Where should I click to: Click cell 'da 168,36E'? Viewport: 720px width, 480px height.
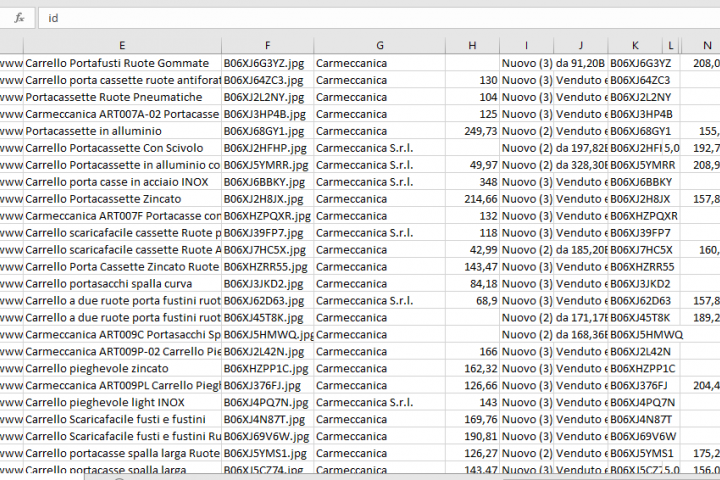(581, 335)
